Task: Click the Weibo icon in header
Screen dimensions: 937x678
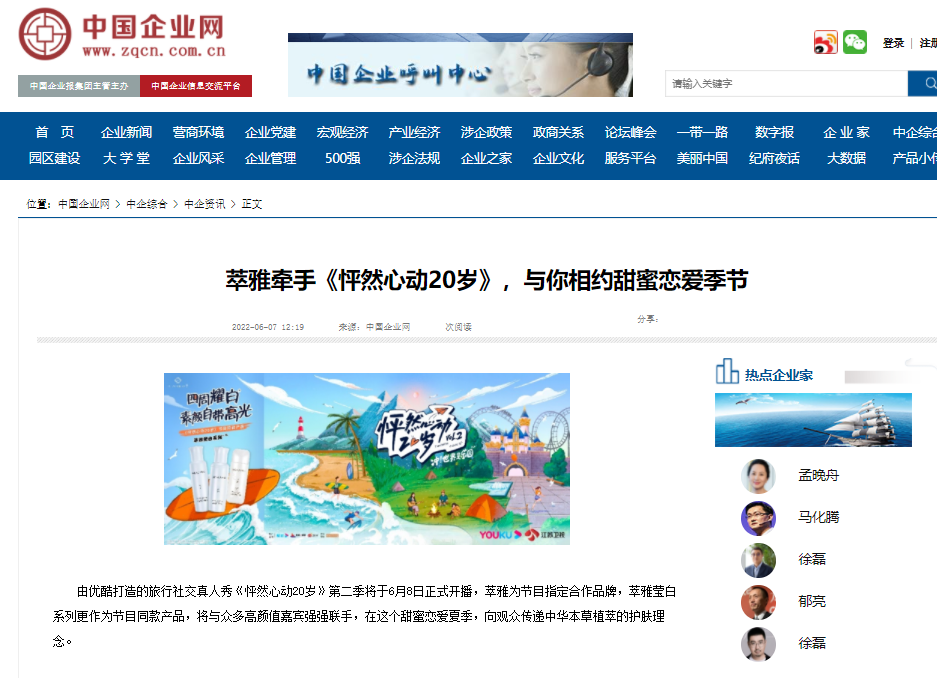Action: tap(825, 43)
